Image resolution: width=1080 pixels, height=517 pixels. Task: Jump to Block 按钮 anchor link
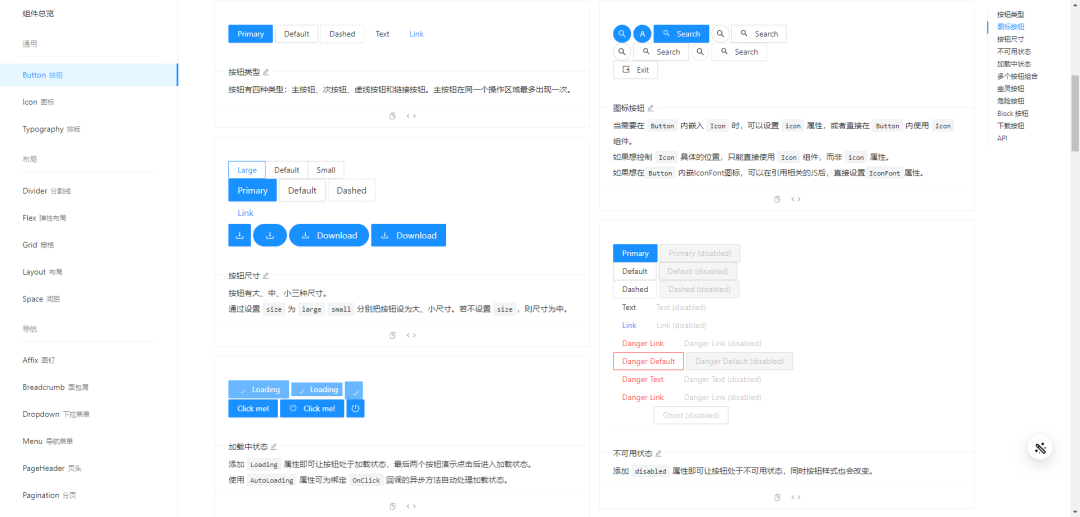(1012, 114)
